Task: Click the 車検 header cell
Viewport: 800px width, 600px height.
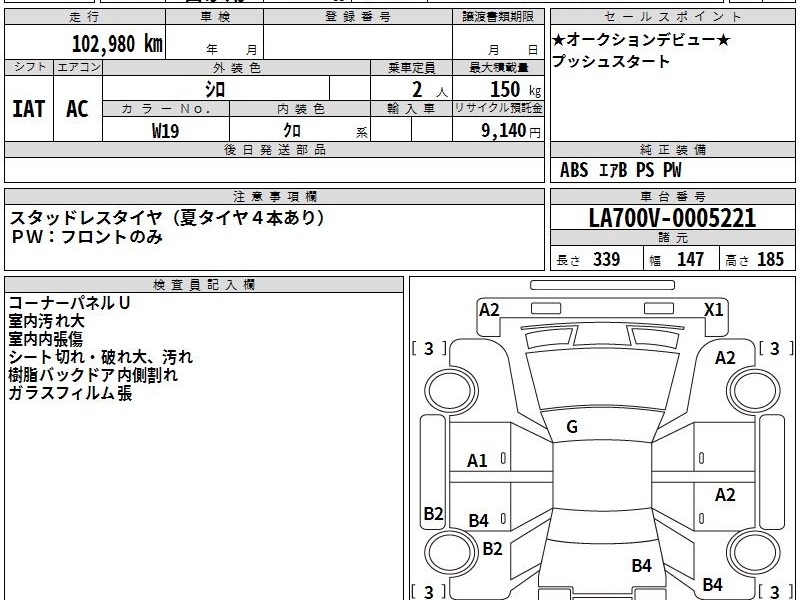Action: pyautogui.click(x=215, y=17)
